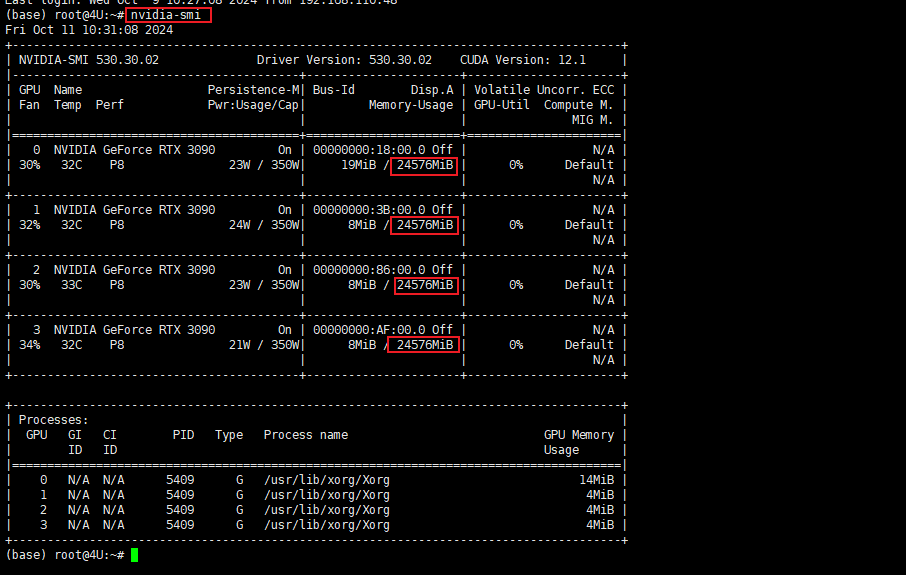Screen dimensions: 906x575
Task: Click the PID 5409 in the GPU 0 process row
Action: coord(181,480)
